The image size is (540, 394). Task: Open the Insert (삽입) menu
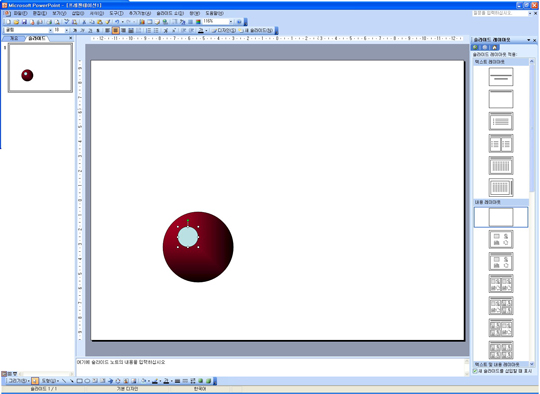78,13
